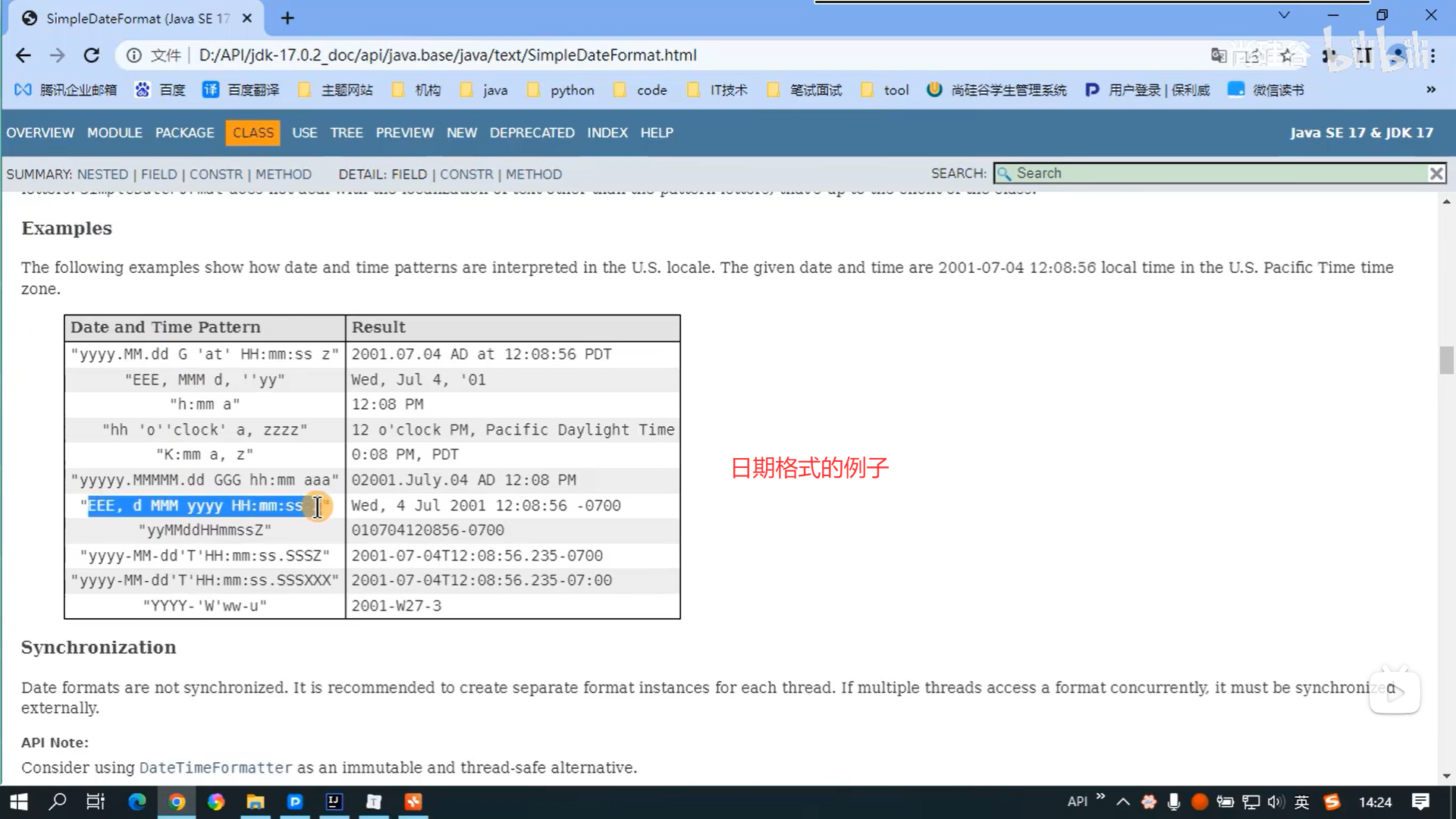Viewport: 1456px width, 819px height.
Task: Click the translate page icon in the address bar
Action: [1219, 55]
